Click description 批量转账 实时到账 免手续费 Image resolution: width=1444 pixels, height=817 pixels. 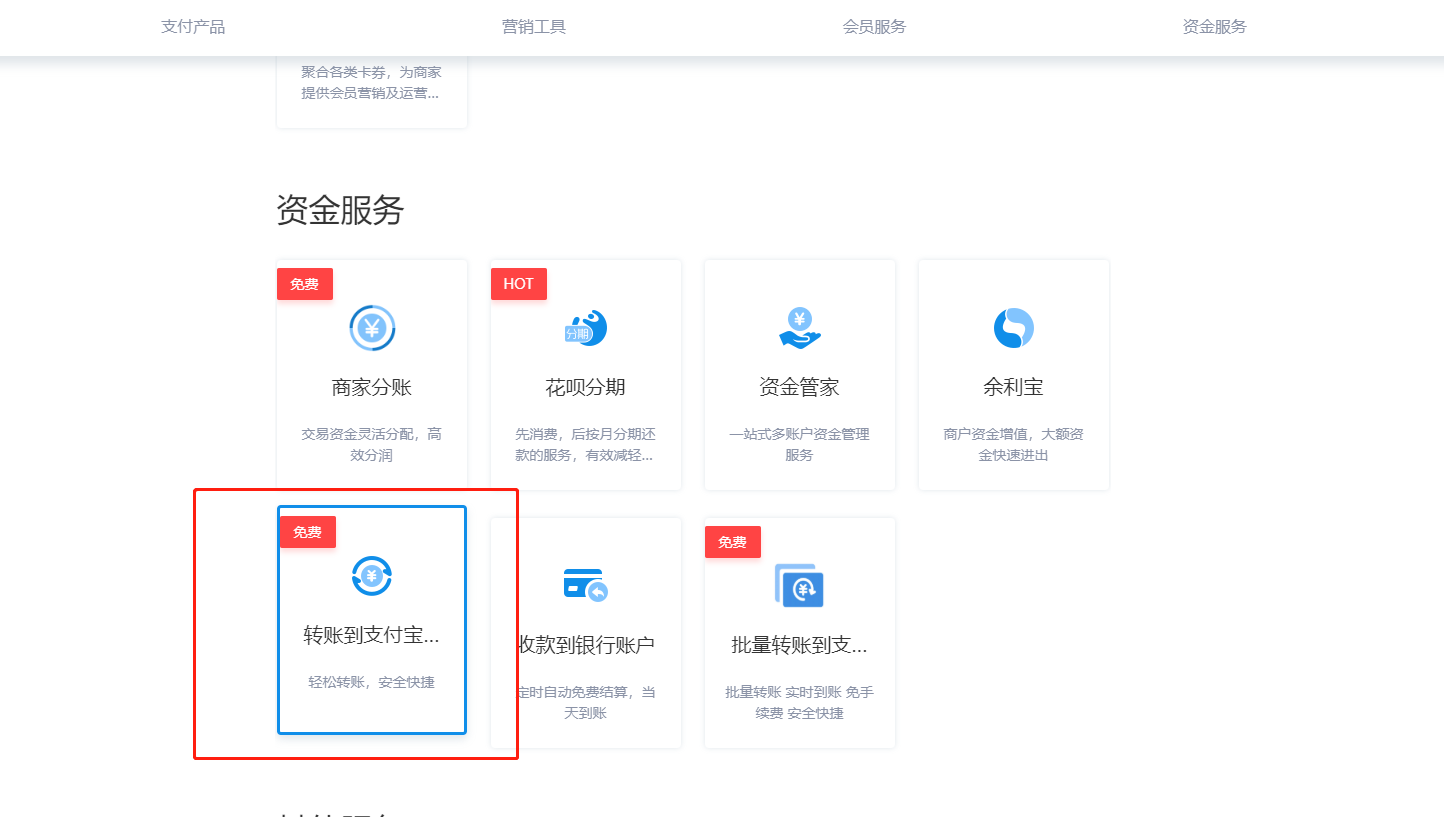(x=800, y=702)
